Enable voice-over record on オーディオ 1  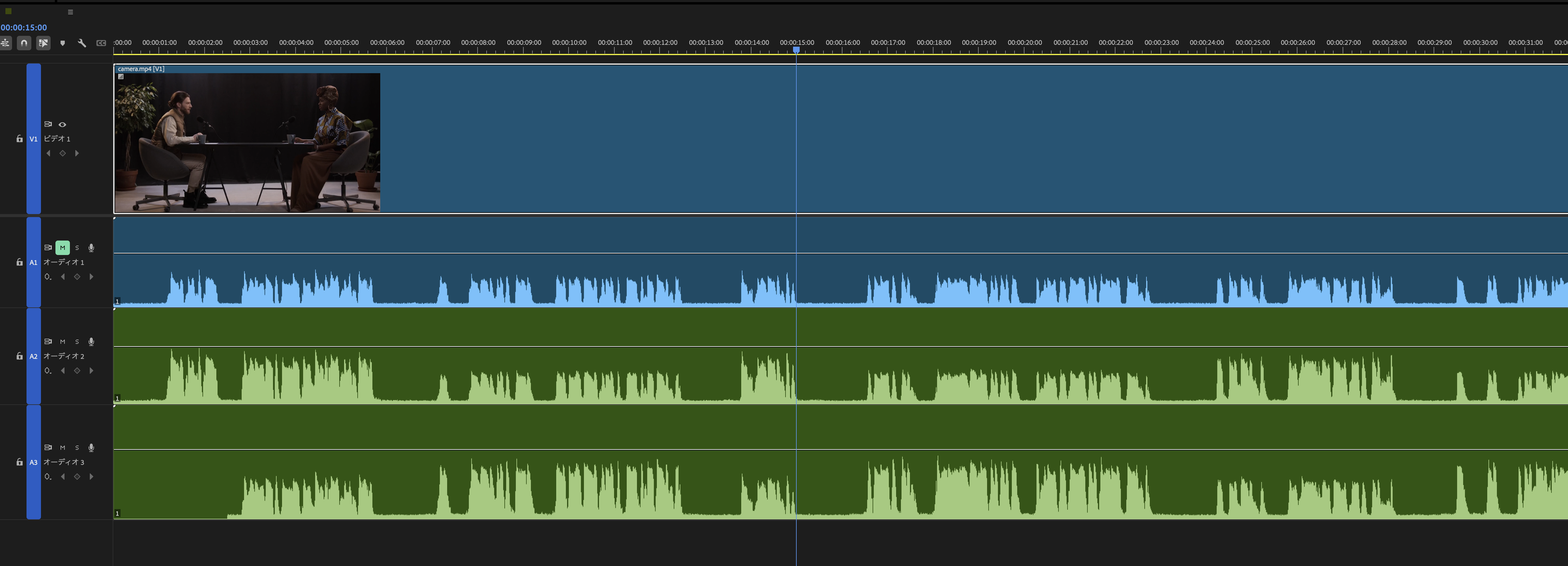coord(91,248)
